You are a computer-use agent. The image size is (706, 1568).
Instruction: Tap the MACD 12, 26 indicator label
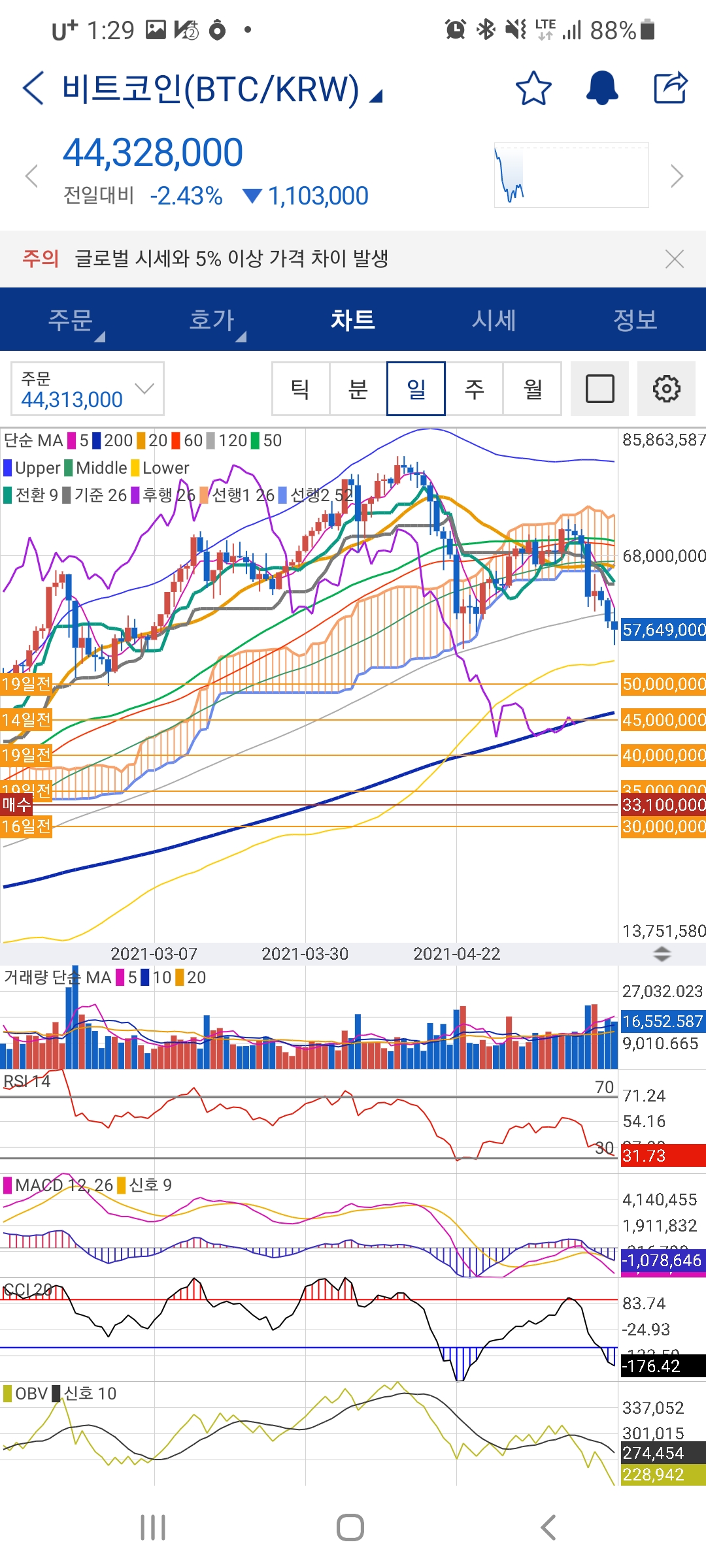point(64,1185)
